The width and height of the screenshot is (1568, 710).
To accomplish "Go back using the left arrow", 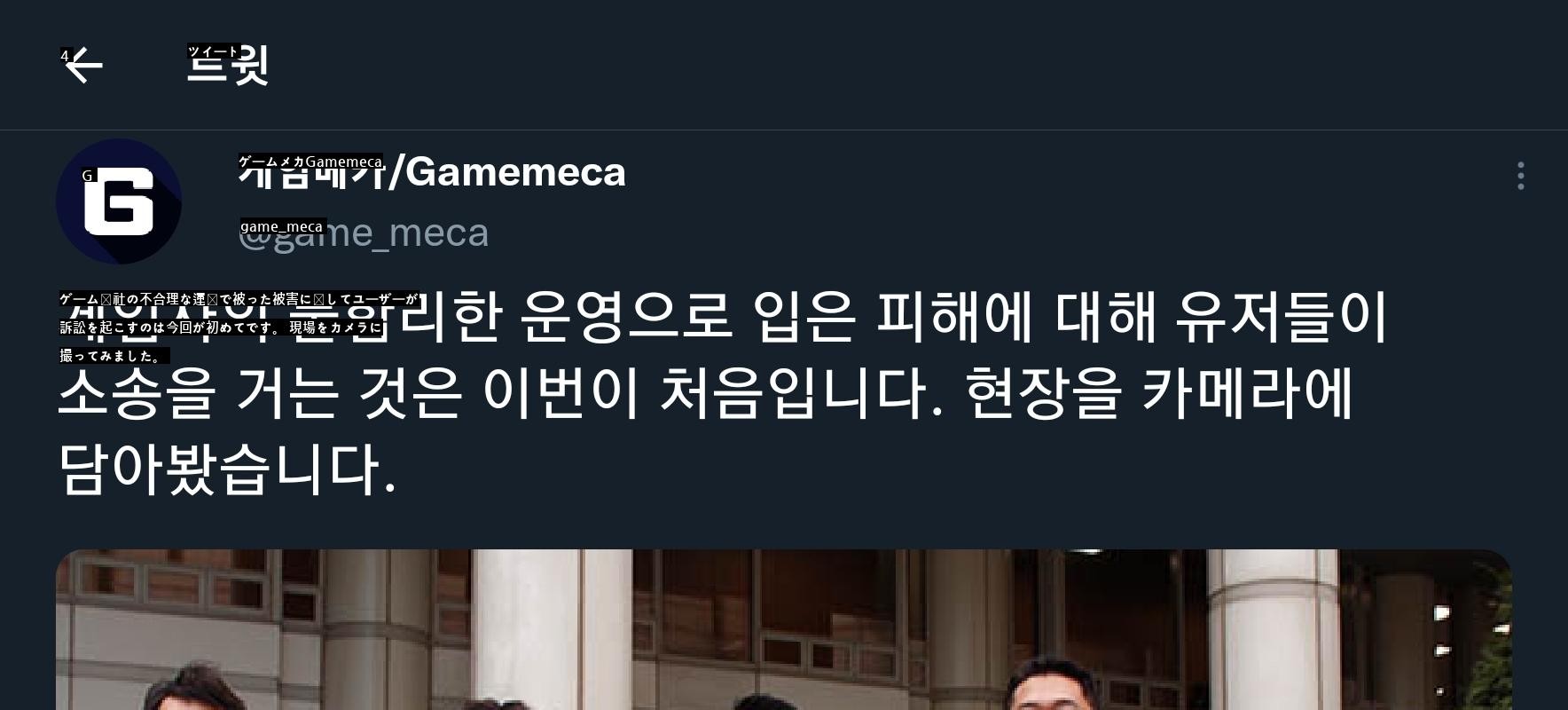I will click(x=83, y=66).
